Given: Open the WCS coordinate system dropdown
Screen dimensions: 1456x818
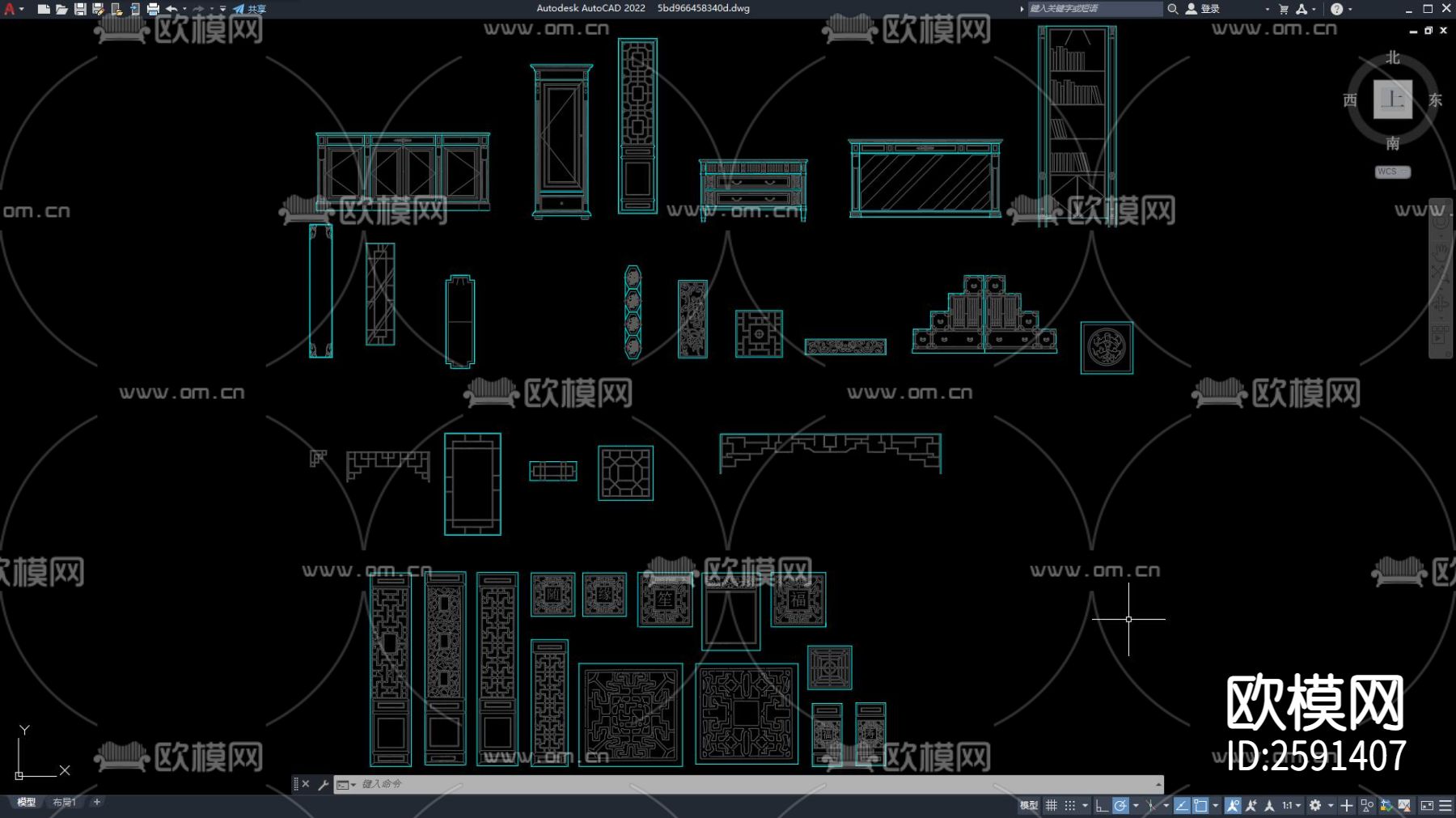Looking at the screenshot, I should pyautogui.click(x=1392, y=172).
